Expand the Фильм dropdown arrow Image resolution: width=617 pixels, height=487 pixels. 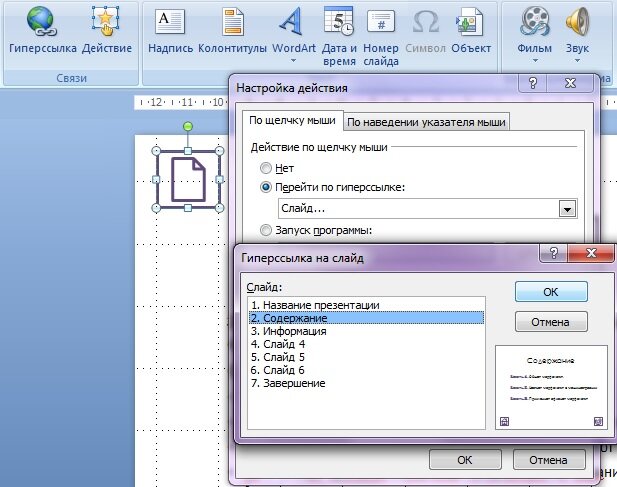point(535,61)
